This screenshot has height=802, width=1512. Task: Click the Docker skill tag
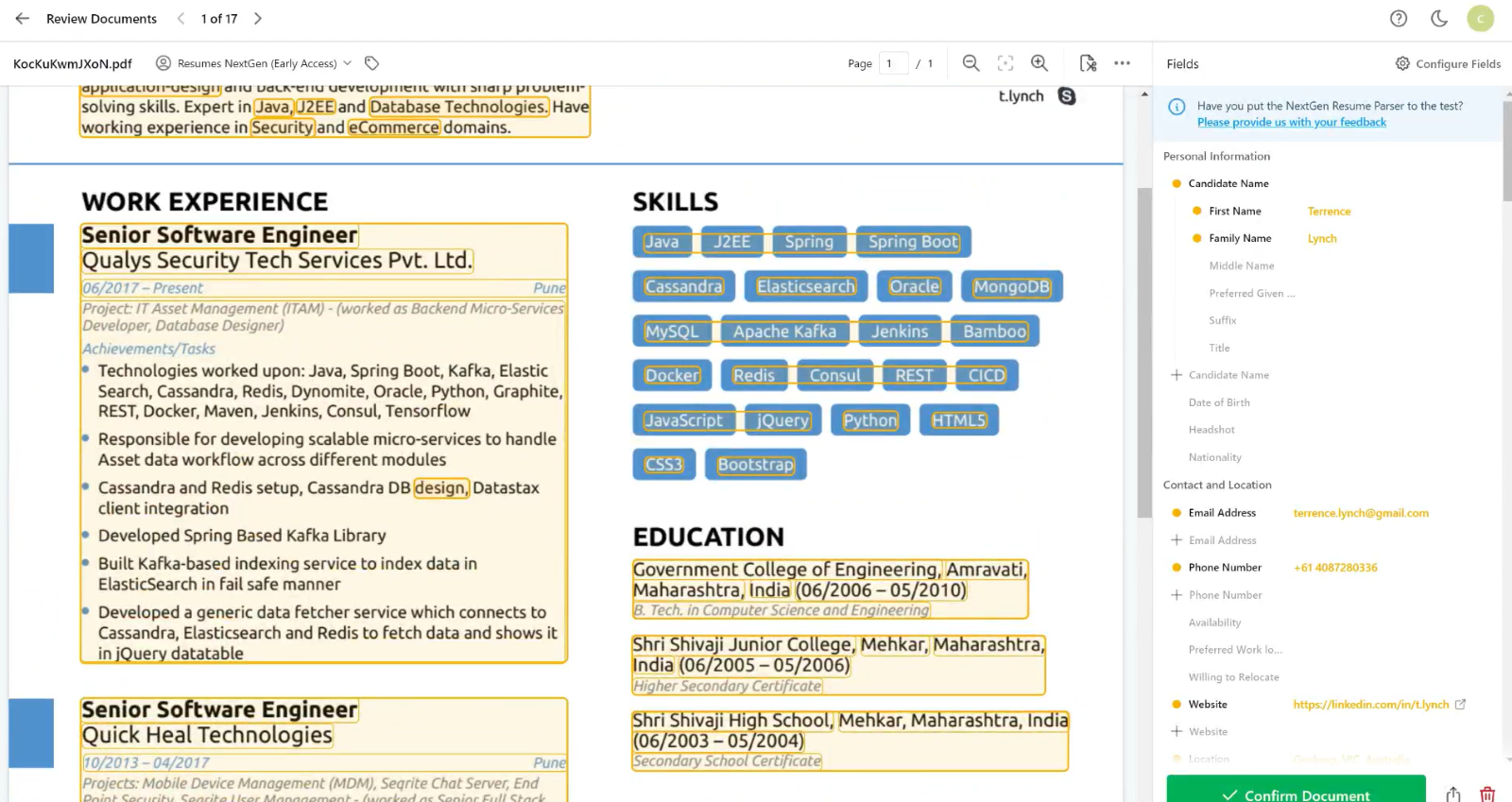[672, 376]
